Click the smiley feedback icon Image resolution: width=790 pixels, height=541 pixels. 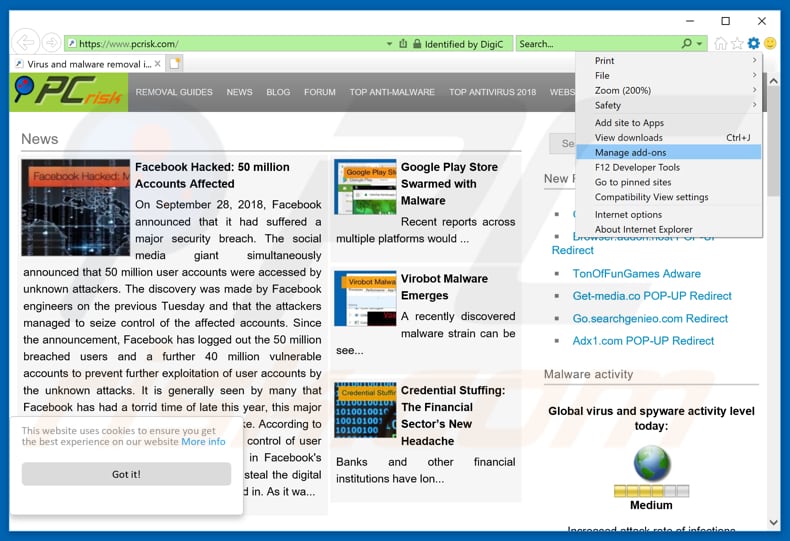770,43
